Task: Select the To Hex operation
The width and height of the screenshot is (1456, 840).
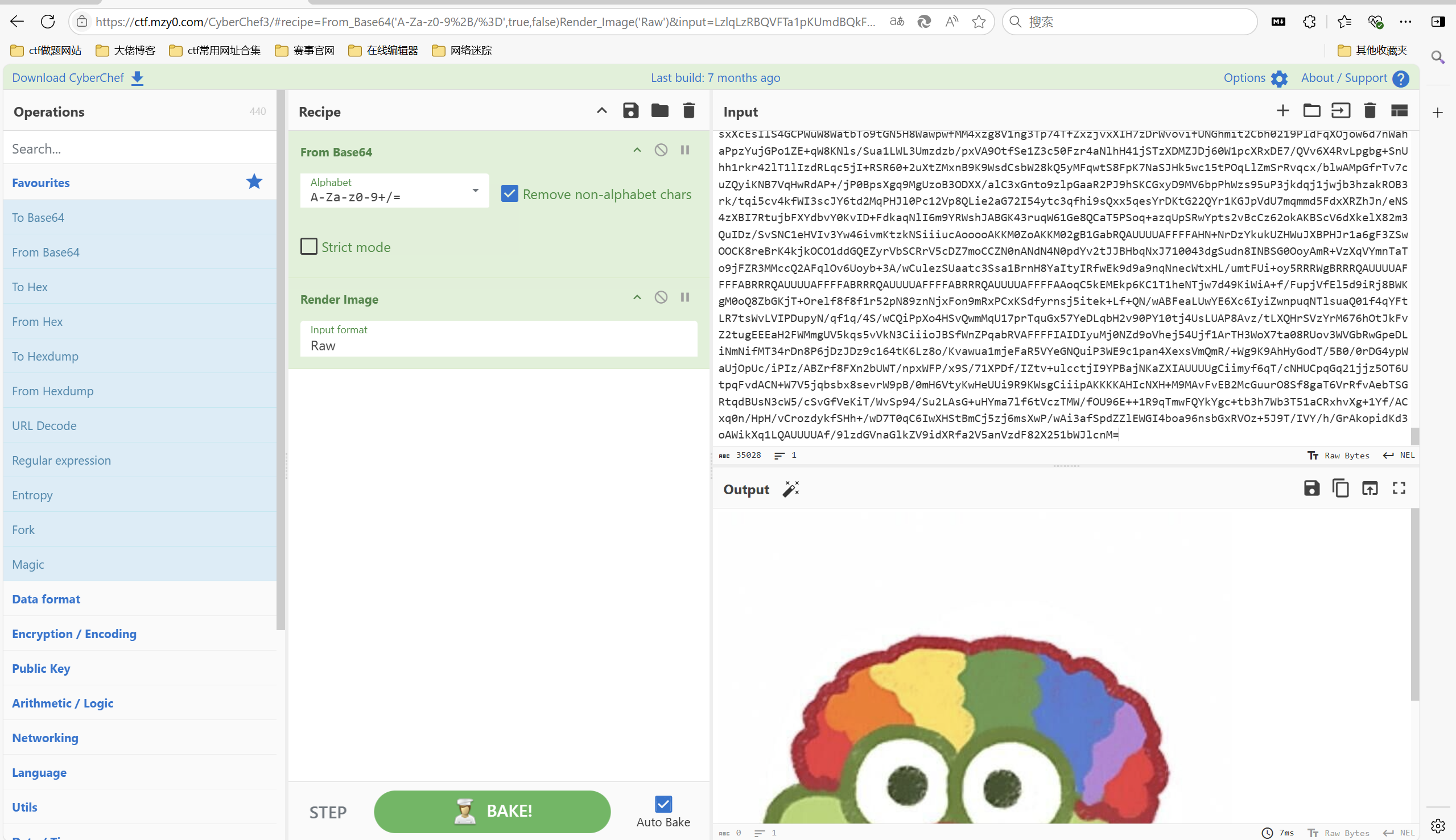Action: pyautogui.click(x=139, y=286)
